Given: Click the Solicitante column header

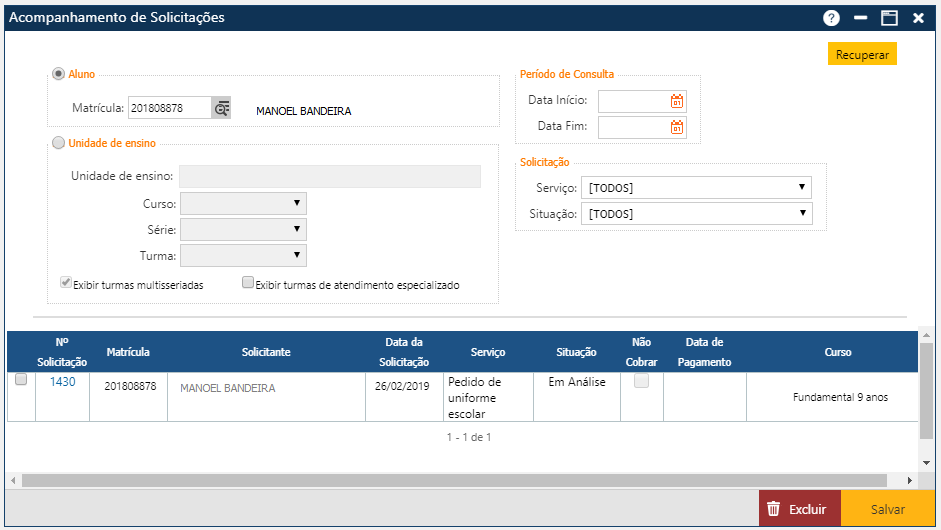Looking at the screenshot, I should 266,352.
